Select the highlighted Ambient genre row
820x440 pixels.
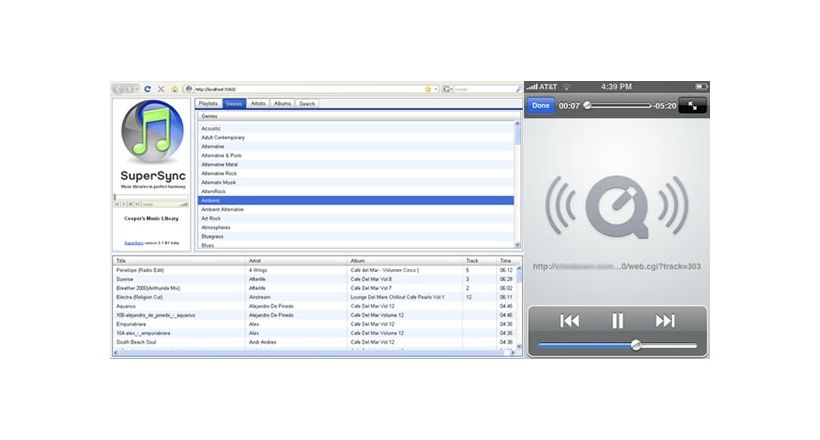coord(356,200)
